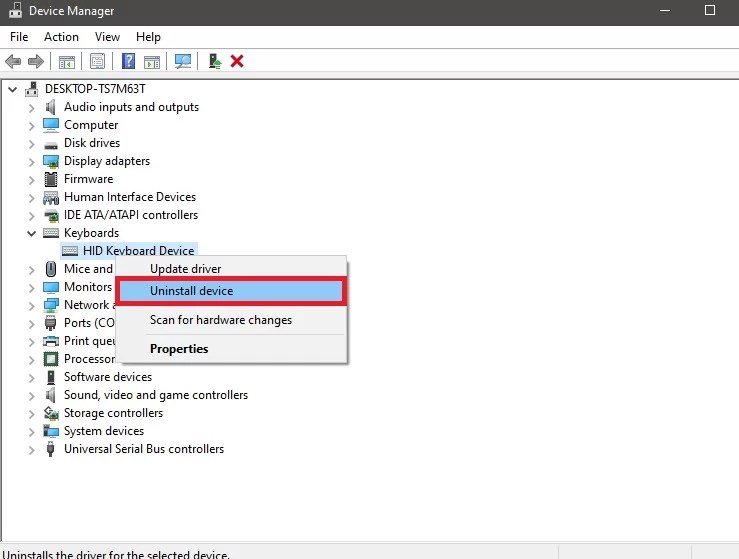Click the Properties sheet toolbar icon
Viewport: 739px width, 559px height.
click(x=97, y=61)
